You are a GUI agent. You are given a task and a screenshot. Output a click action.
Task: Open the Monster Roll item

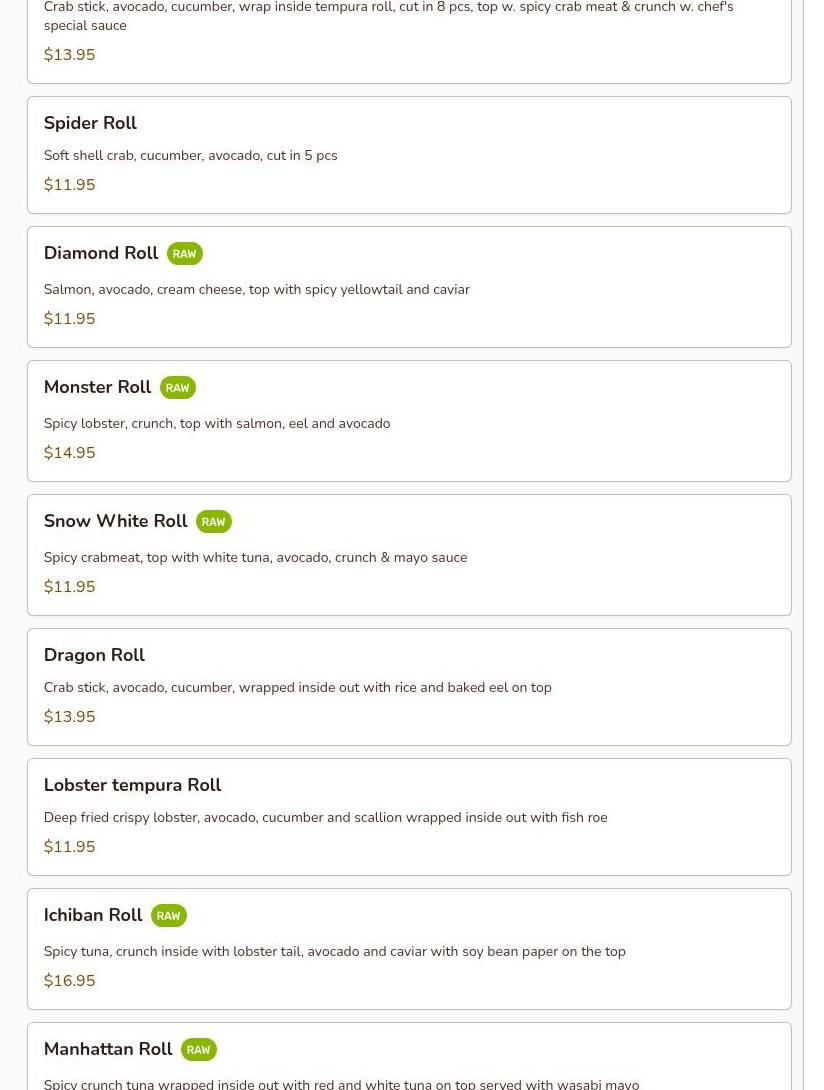(97, 387)
